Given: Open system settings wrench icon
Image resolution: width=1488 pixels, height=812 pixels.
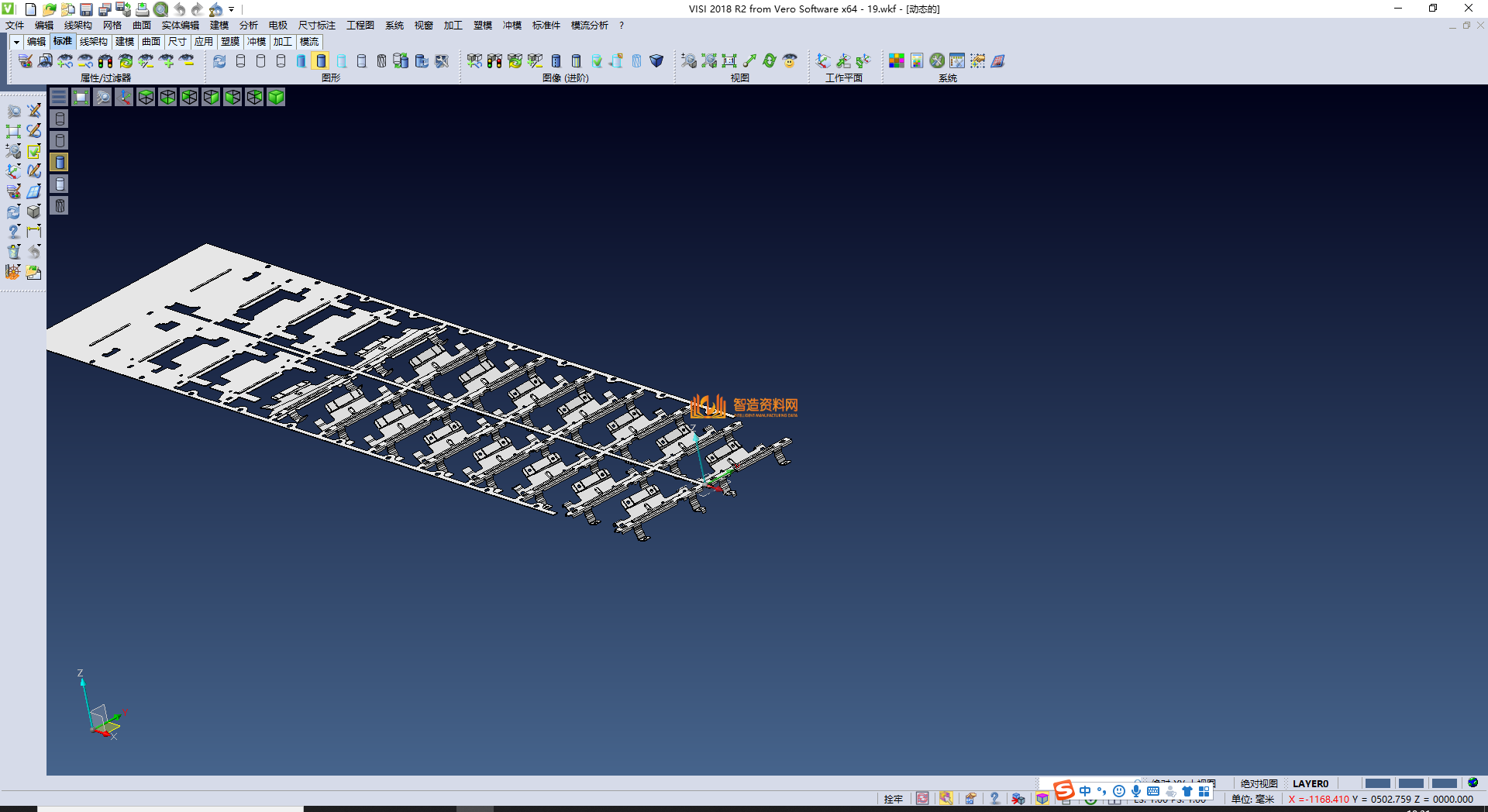Looking at the screenshot, I should pyautogui.click(x=937, y=60).
